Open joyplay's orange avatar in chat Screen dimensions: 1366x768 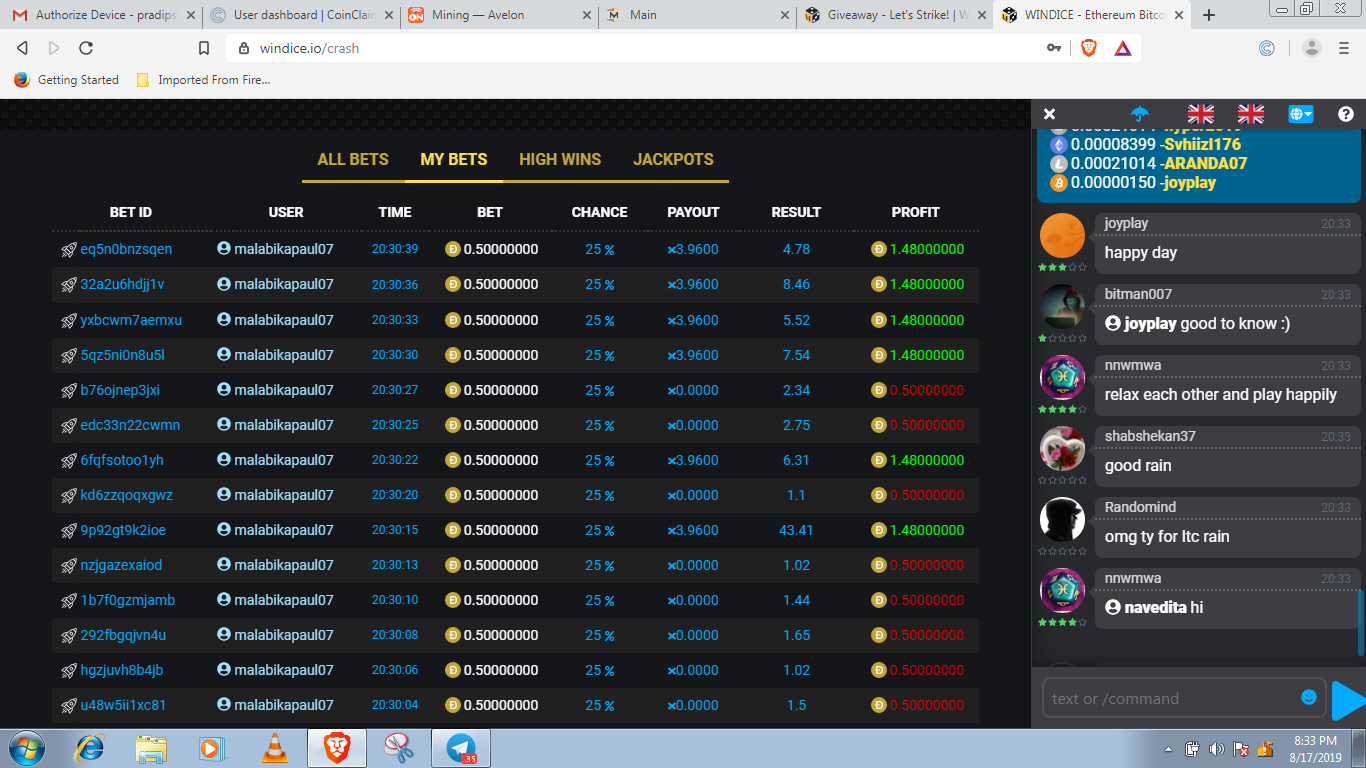pyautogui.click(x=1062, y=236)
